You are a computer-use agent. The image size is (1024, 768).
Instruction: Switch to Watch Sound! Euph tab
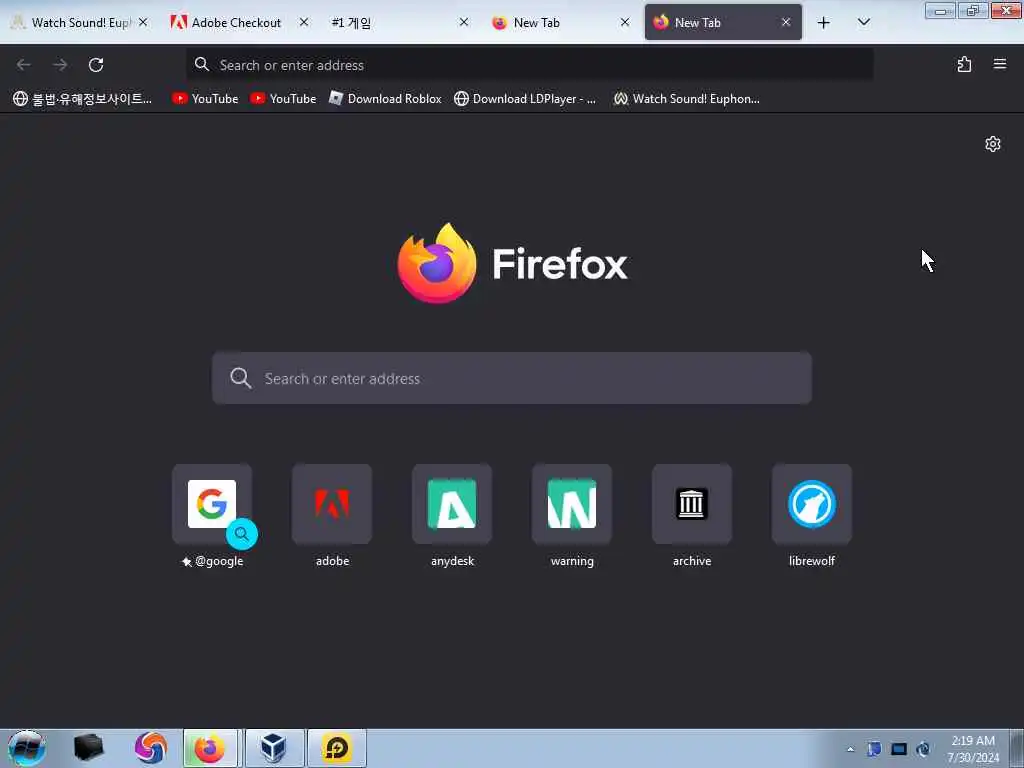78,23
